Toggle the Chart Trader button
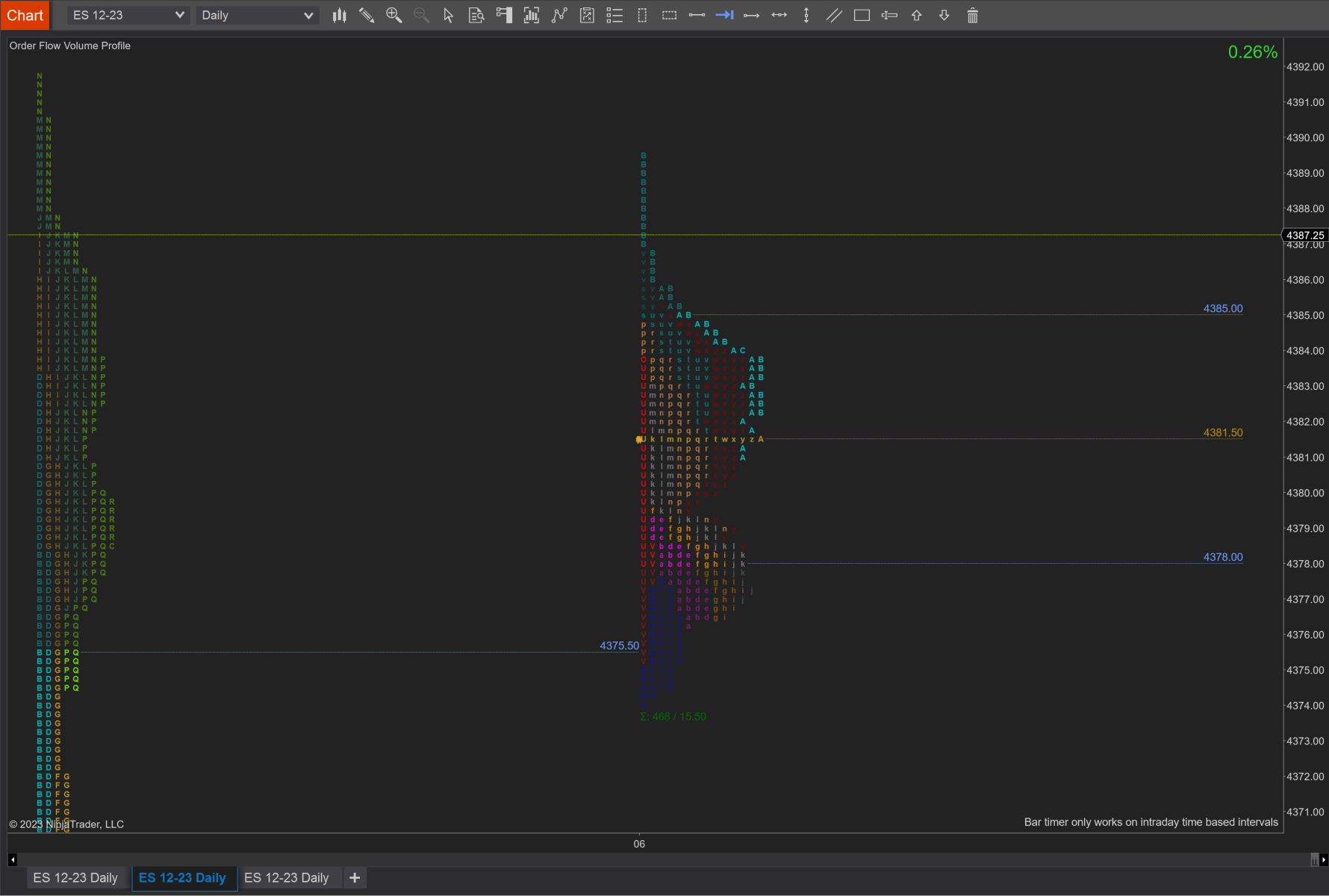 pos(504,15)
